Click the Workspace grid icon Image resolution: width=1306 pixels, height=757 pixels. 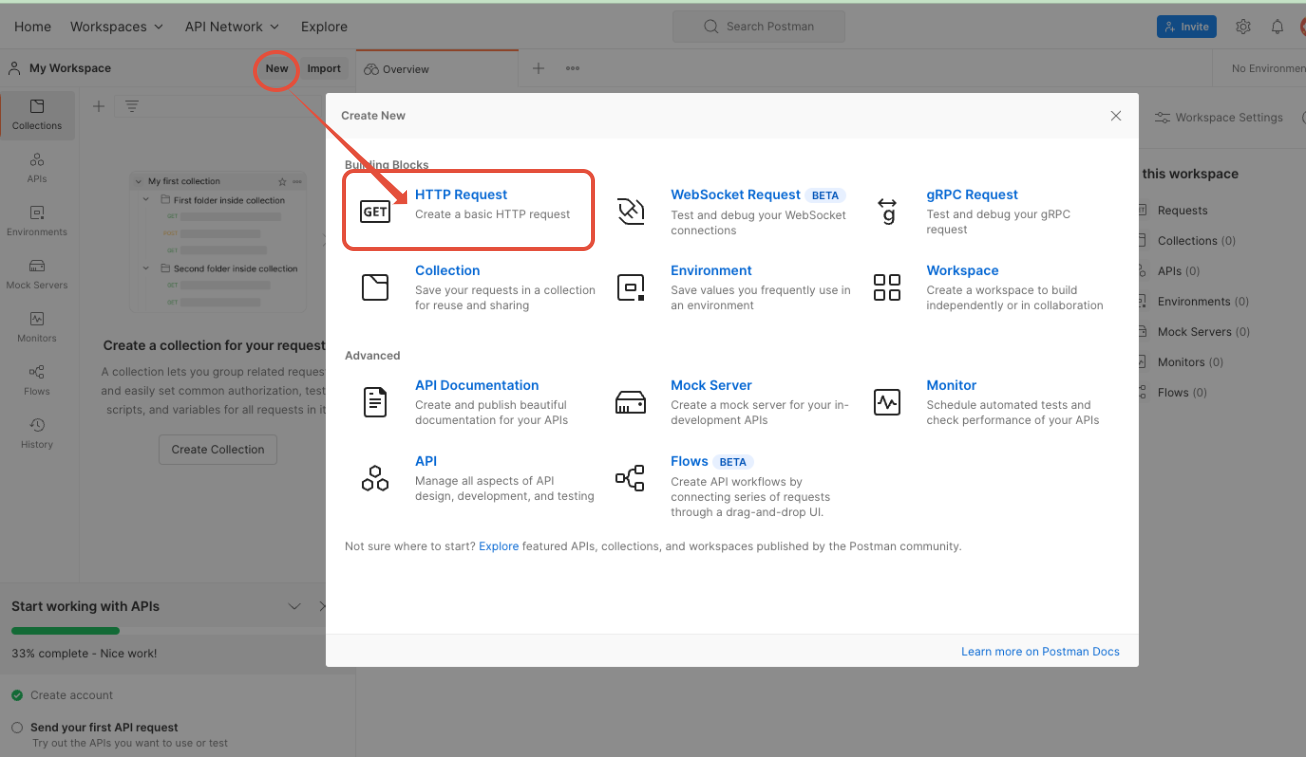[x=887, y=287]
